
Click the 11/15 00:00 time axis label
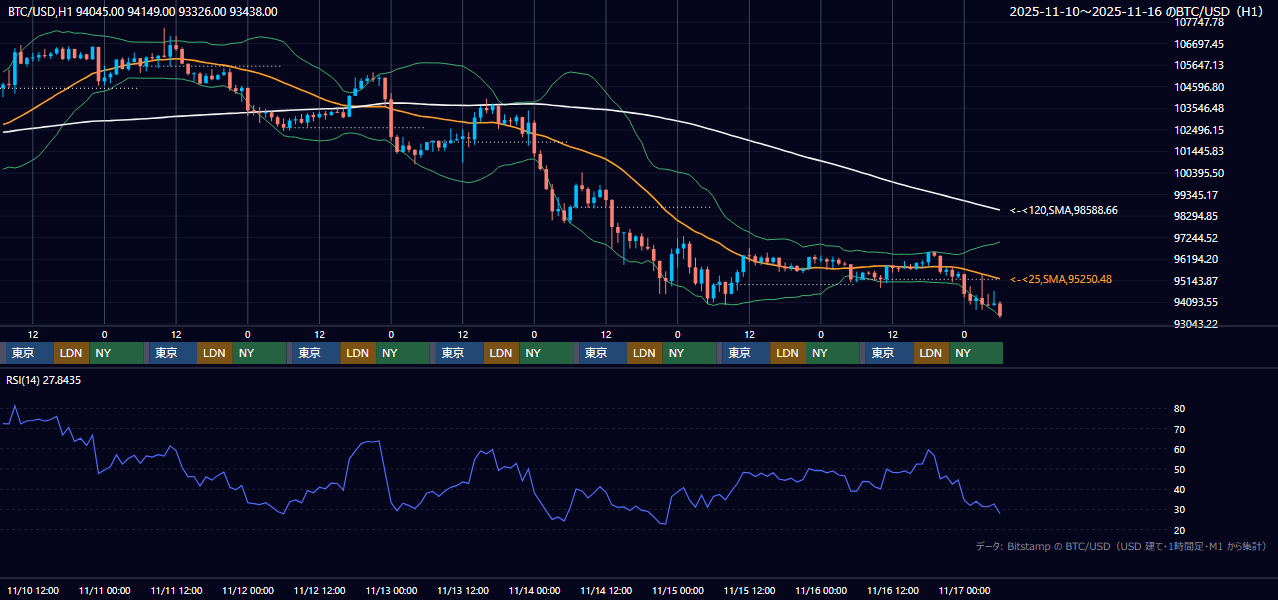pyautogui.click(x=678, y=591)
